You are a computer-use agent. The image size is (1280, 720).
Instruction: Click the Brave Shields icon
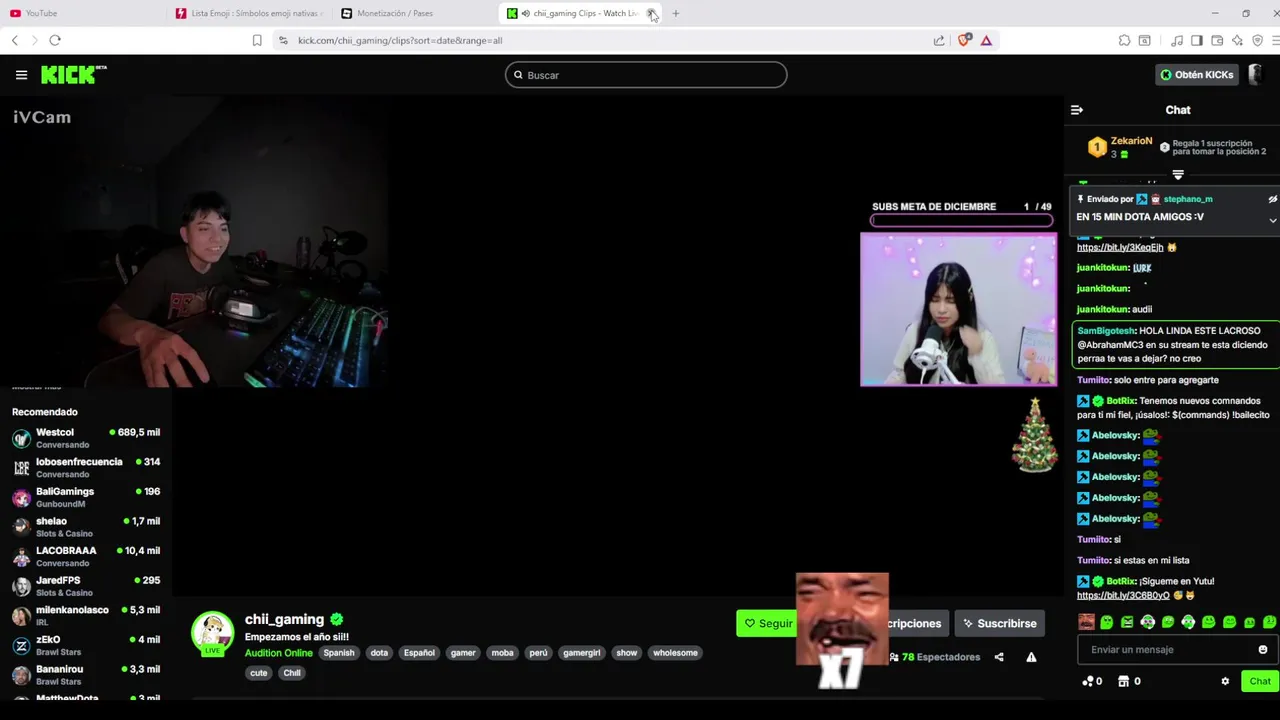pos(964,41)
